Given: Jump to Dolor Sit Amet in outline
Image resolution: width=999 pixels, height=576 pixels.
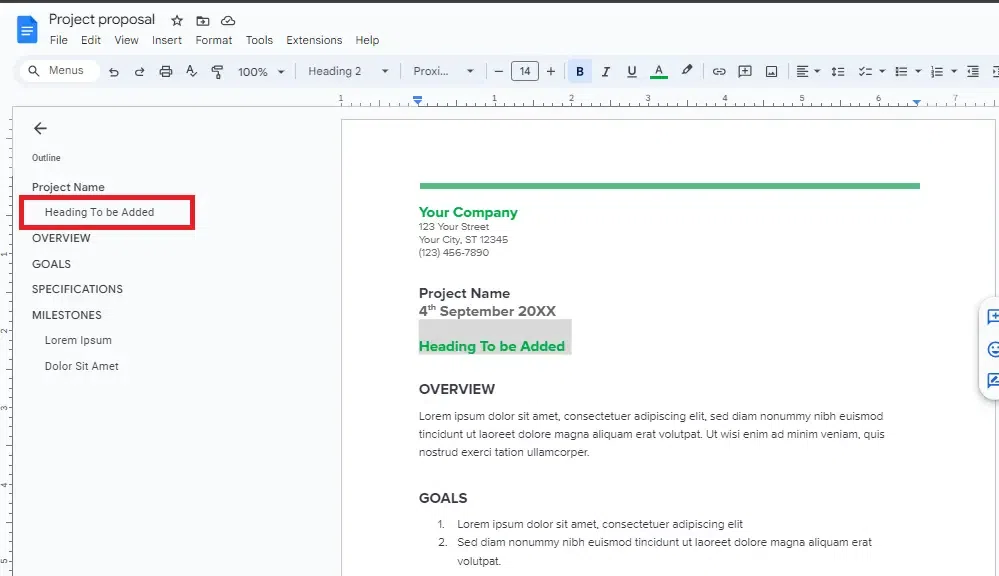Looking at the screenshot, I should pos(82,366).
